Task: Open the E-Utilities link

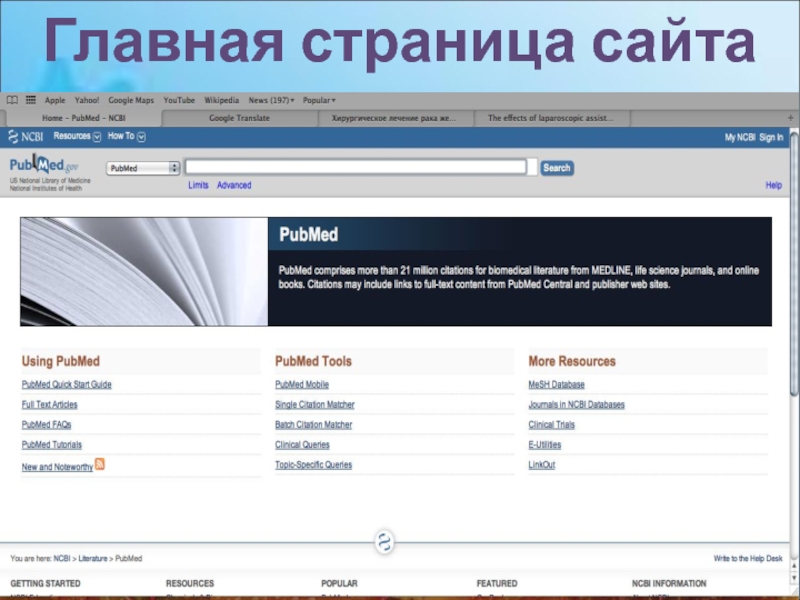Action: coord(545,445)
